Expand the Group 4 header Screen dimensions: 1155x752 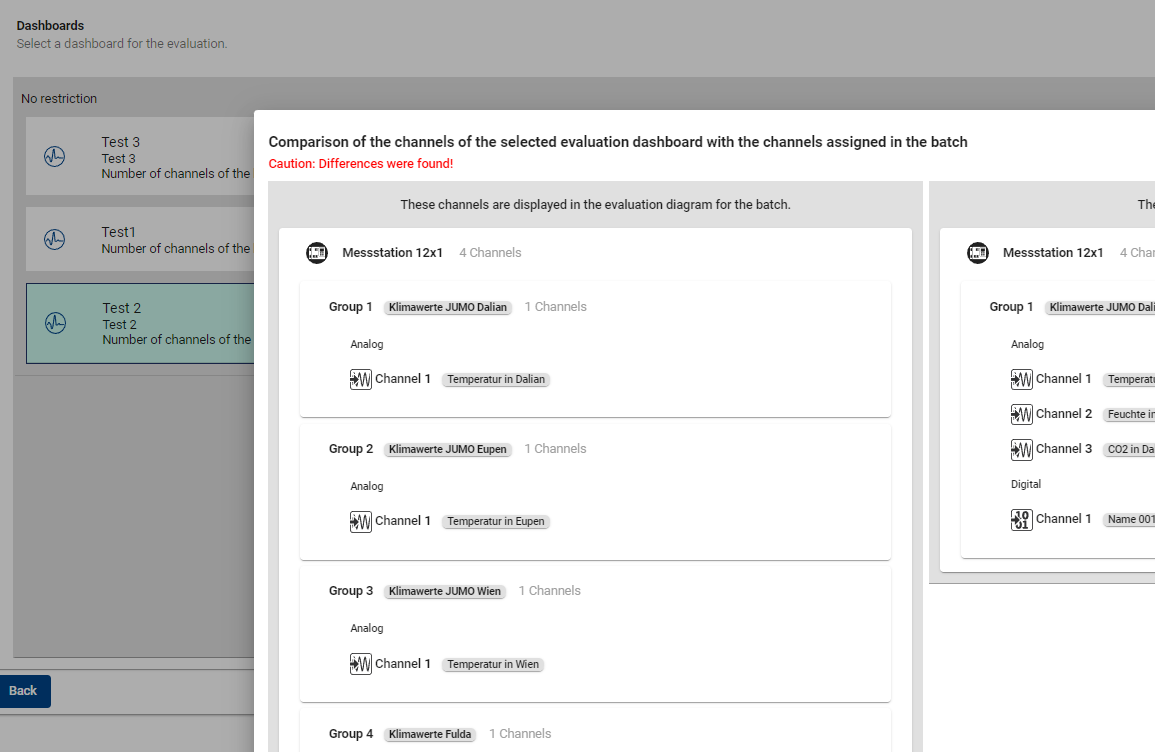pos(350,734)
